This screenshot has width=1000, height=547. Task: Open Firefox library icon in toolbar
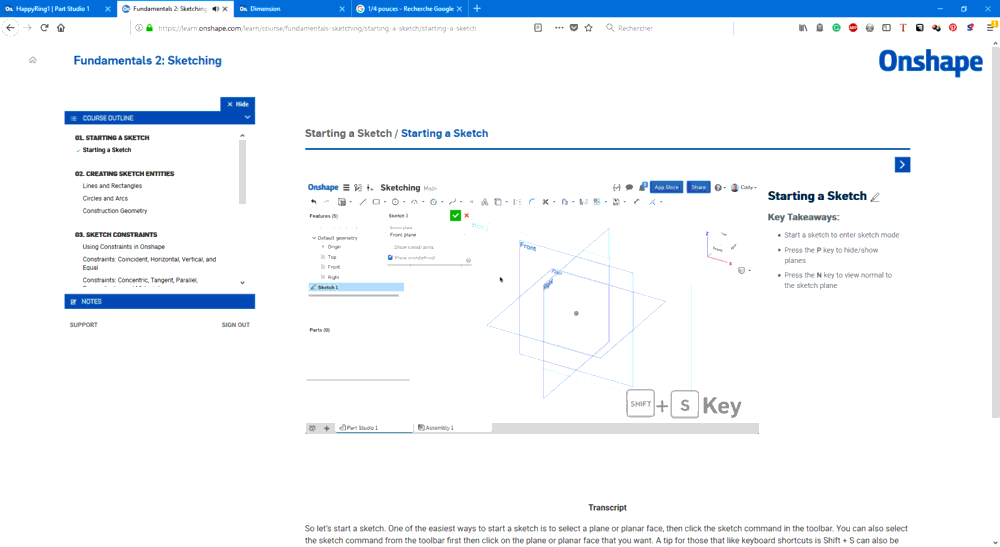pos(803,27)
